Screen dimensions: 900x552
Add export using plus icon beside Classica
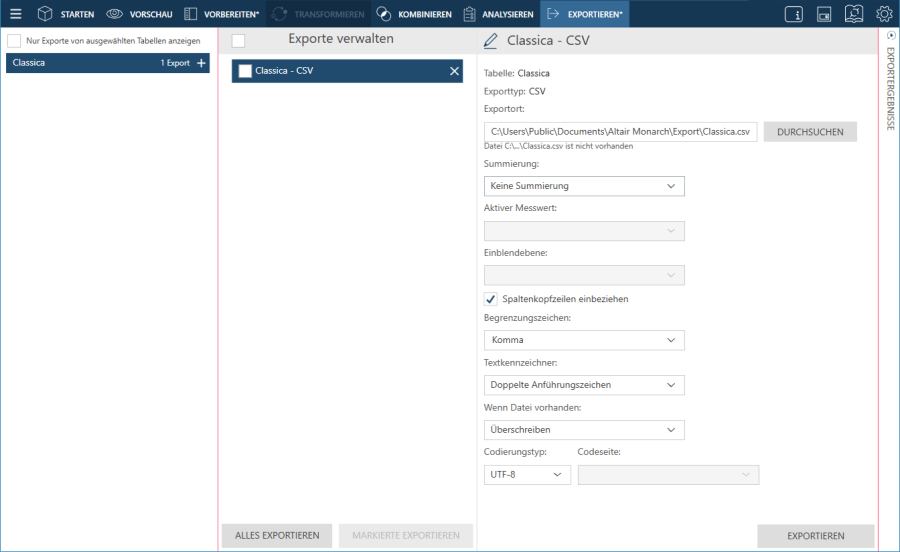(201, 63)
